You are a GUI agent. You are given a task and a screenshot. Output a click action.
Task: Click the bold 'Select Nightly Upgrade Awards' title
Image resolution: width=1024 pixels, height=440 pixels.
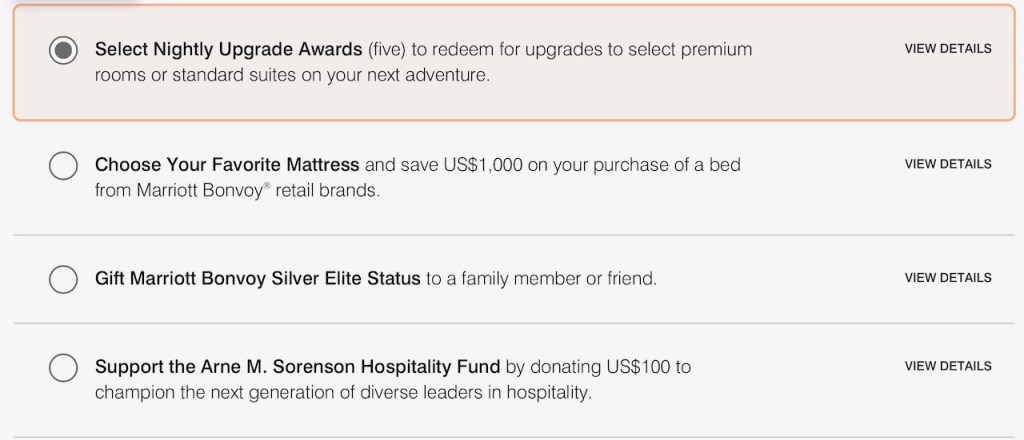pyautogui.click(x=228, y=49)
